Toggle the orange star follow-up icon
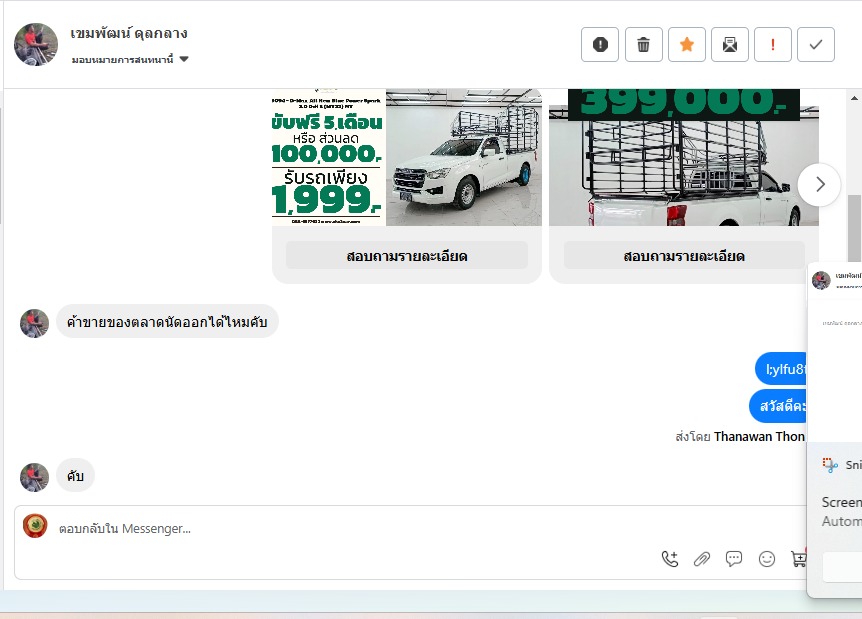 [687, 45]
